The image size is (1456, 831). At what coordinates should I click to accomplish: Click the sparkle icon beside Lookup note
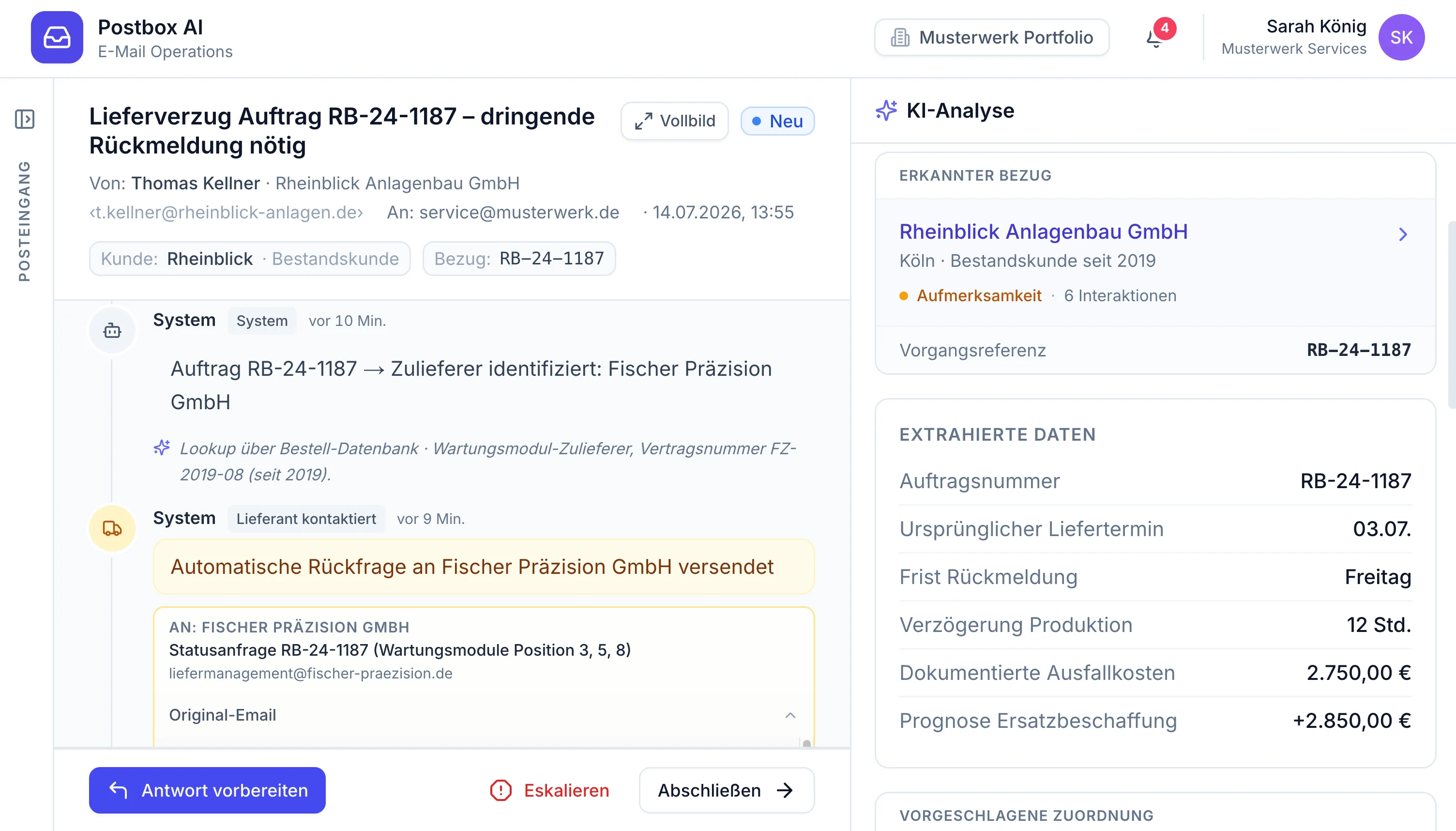pos(162,448)
